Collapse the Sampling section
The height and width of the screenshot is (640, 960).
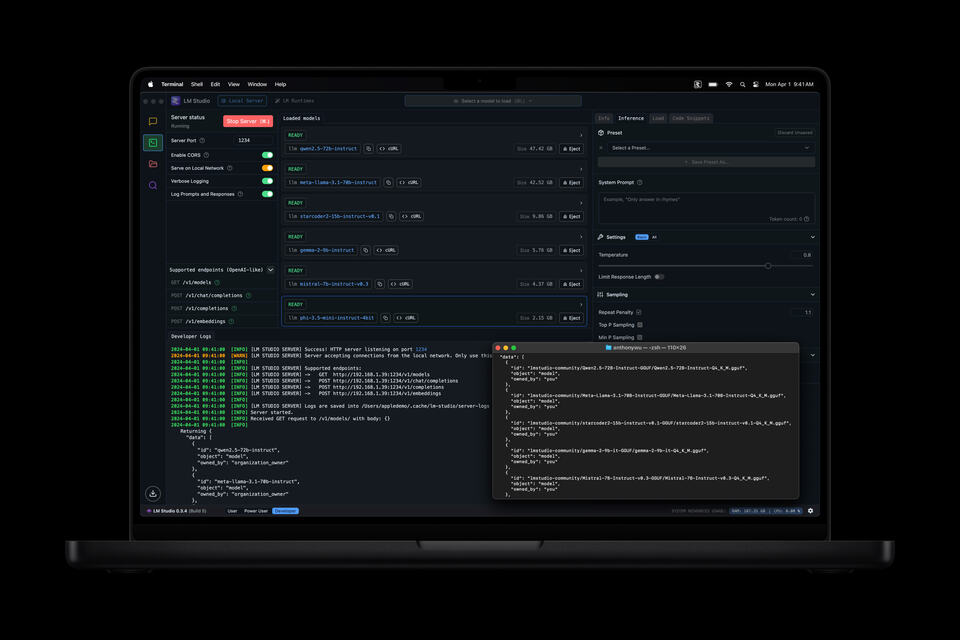(x=812, y=295)
